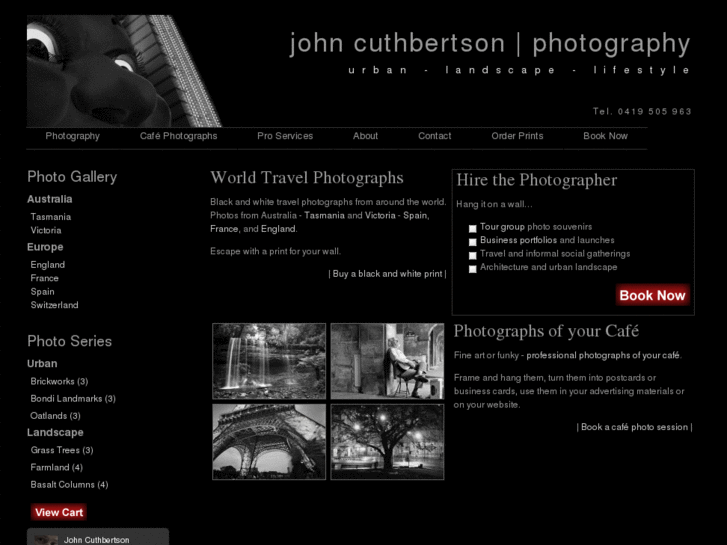Open Bondi Landmarks (3) series
727x545 pixels.
(x=73, y=398)
